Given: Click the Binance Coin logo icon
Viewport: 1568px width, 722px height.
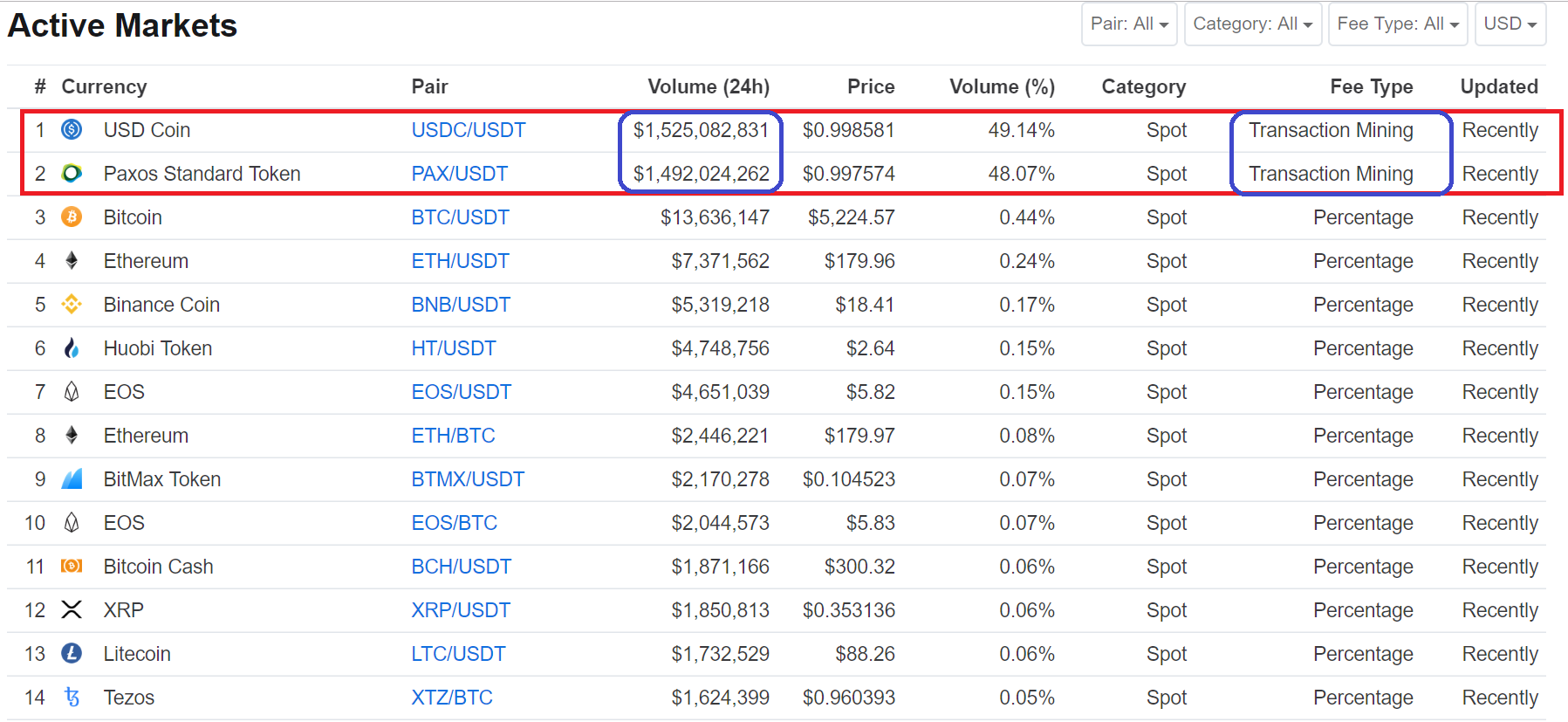Looking at the screenshot, I should coord(72,305).
